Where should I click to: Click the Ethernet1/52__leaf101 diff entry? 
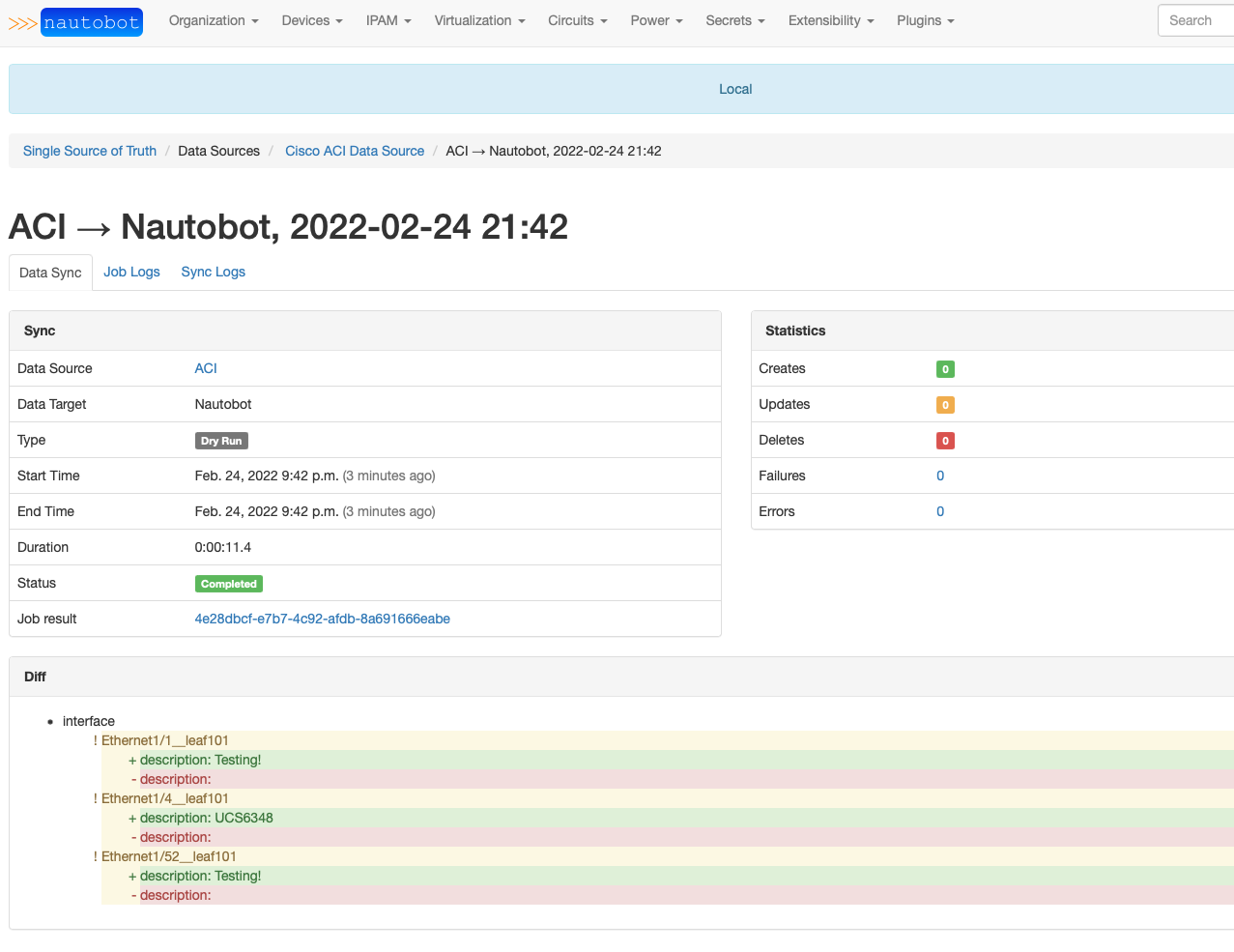pos(169,856)
